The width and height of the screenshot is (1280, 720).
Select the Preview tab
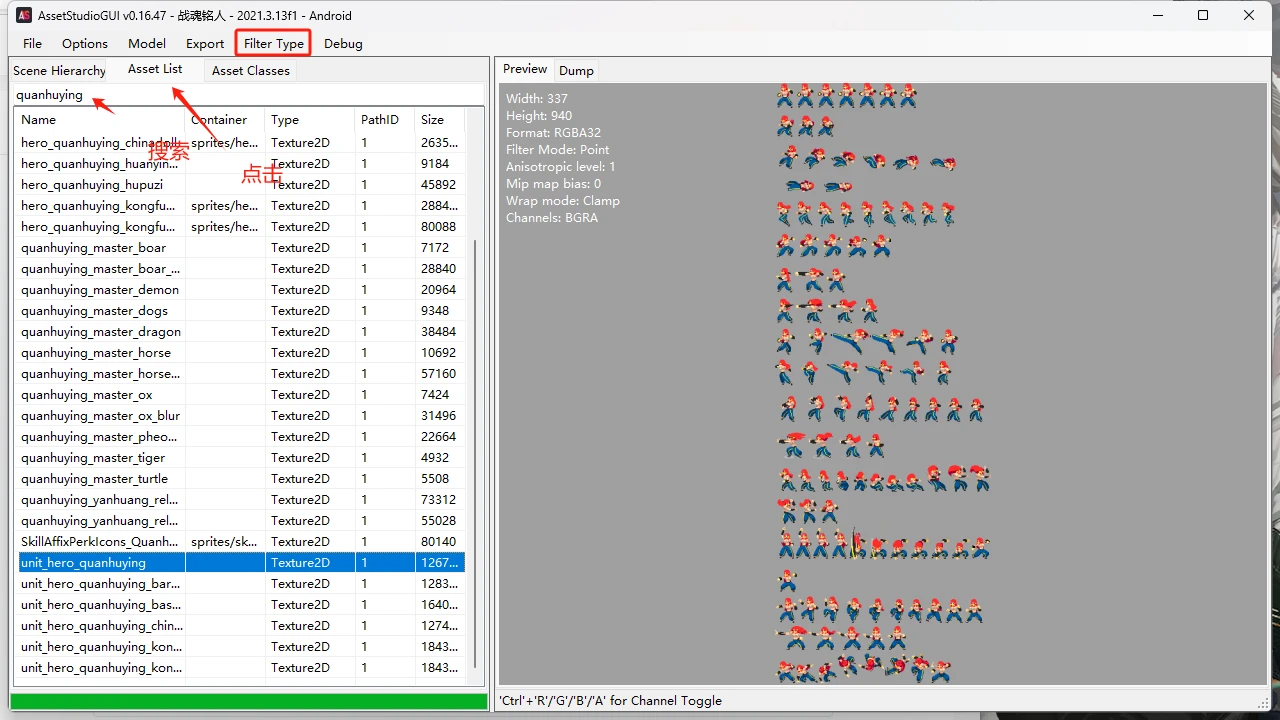[x=525, y=69]
